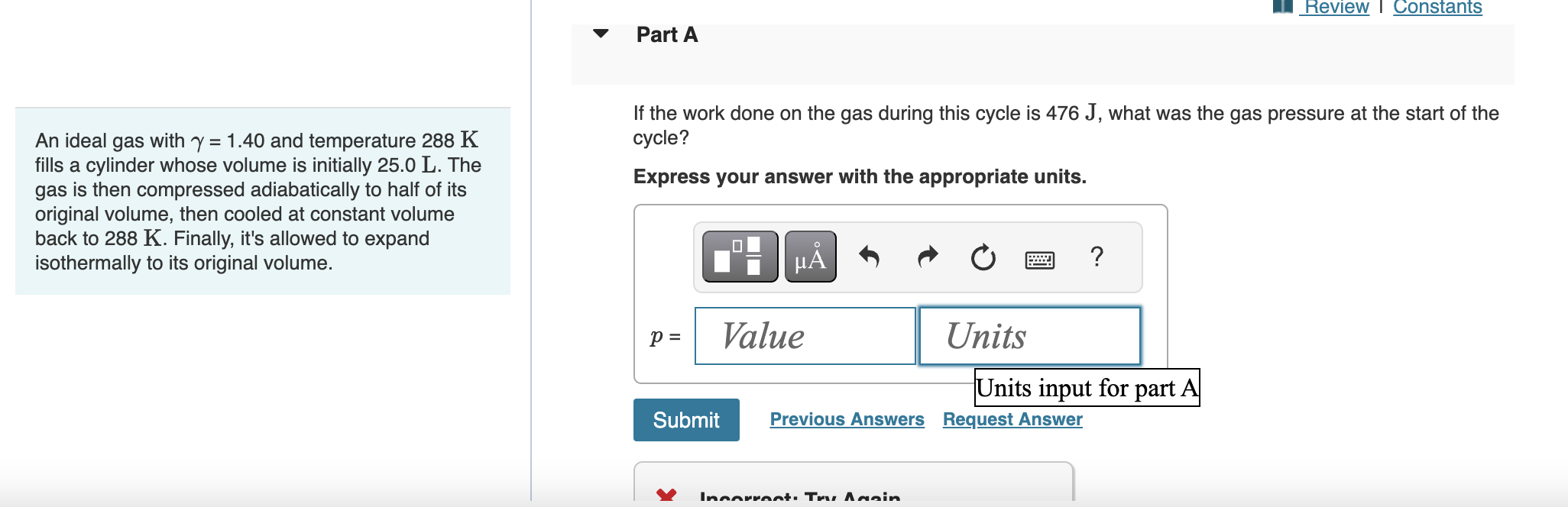The height and width of the screenshot is (507, 1568).
Task: Click the Units input box
Action: [1028, 336]
